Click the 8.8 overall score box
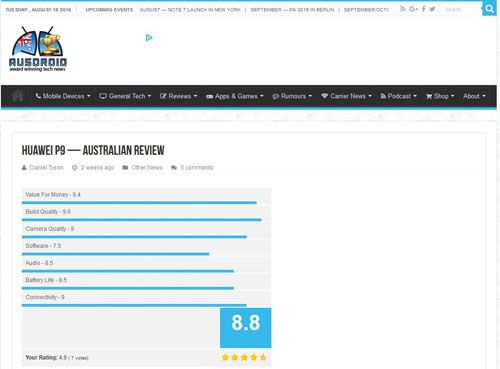This screenshot has width=500, height=369. coord(246,328)
